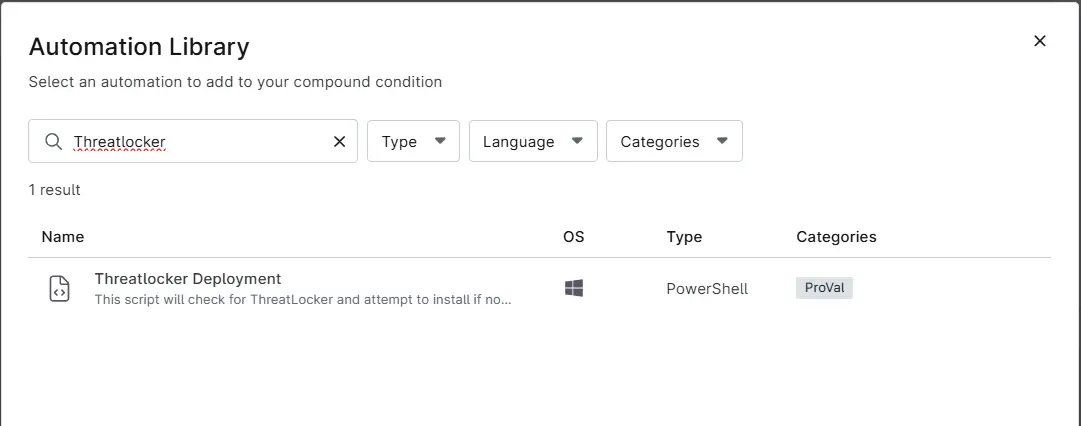The image size is (1081, 426).
Task: Clear the Threatlocker search text
Action: [339, 141]
